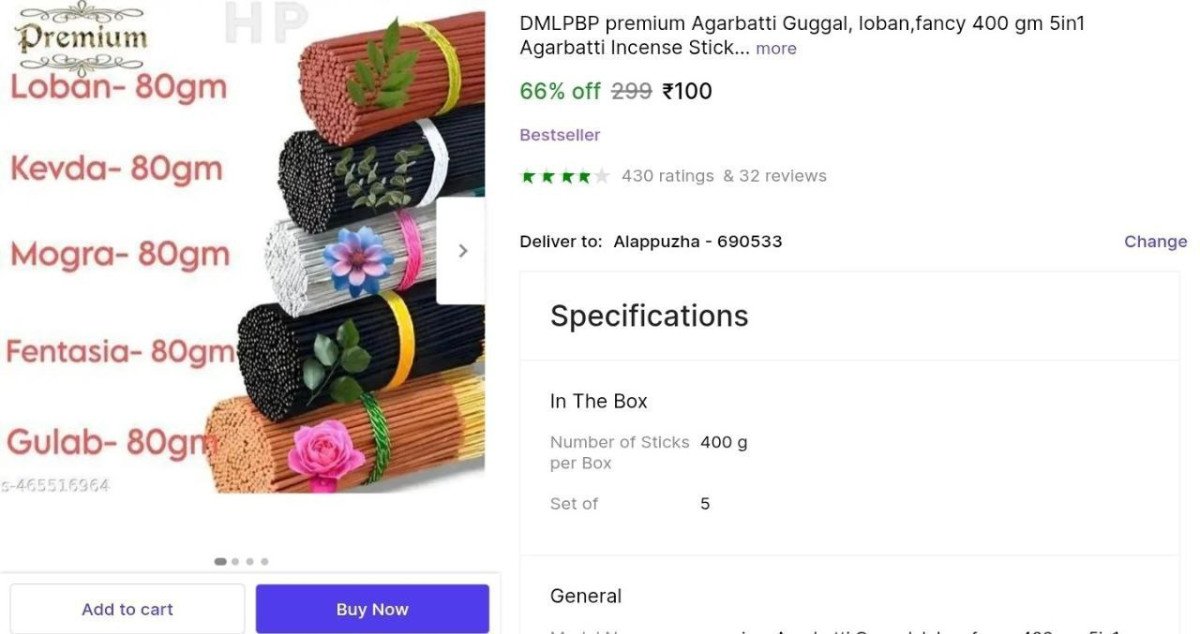This screenshot has height=634, width=1200.
Task: Go to the third carousel dot
Action: pyautogui.click(x=250, y=562)
